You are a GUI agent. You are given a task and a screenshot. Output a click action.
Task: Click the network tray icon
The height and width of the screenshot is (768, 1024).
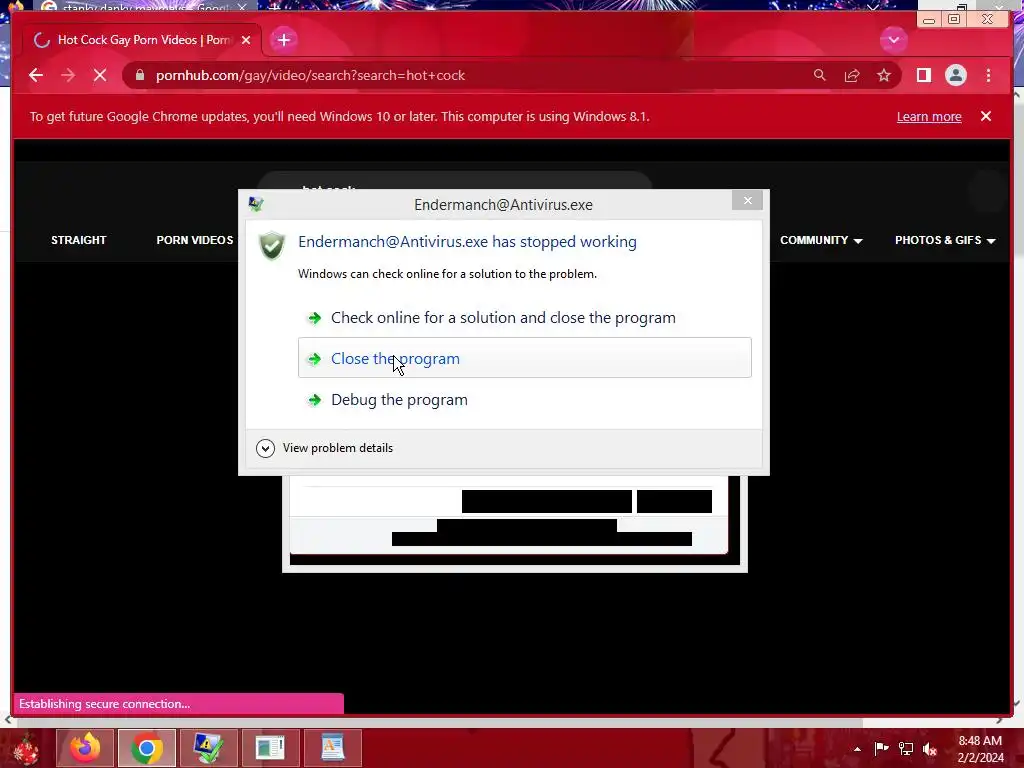click(x=906, y=749)
